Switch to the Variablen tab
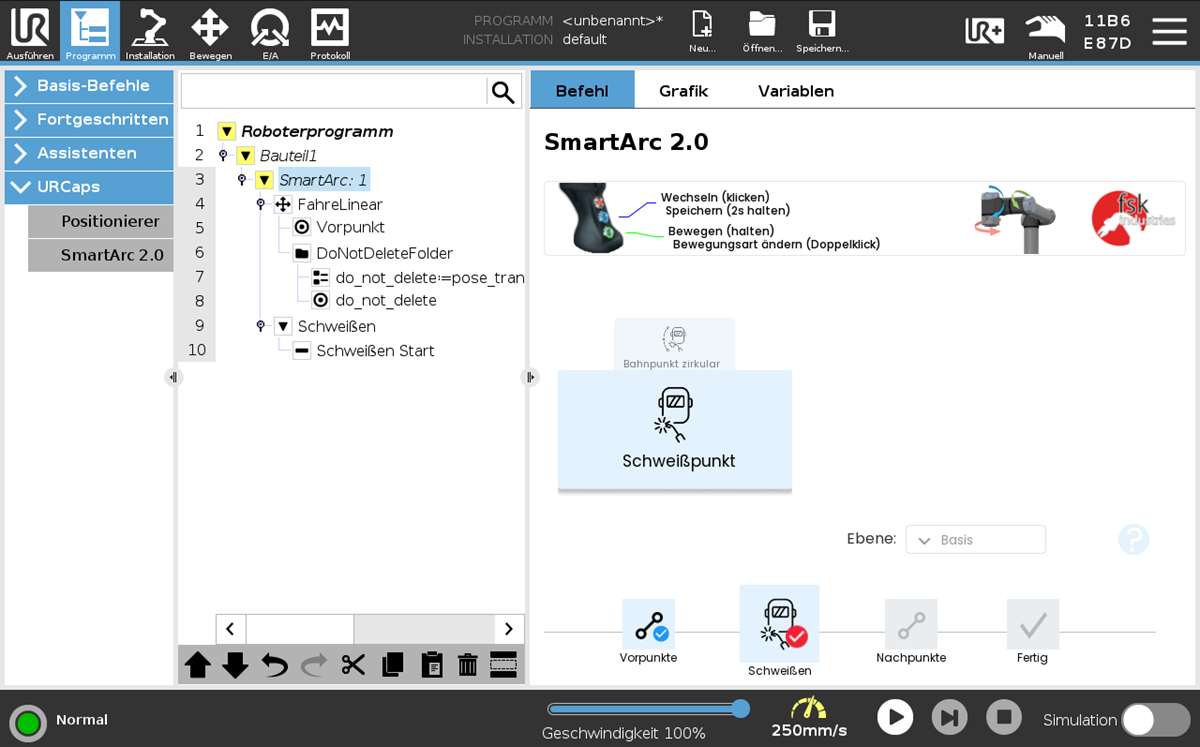The height and width of the screenshot is (747, 1200). point(796,90)
